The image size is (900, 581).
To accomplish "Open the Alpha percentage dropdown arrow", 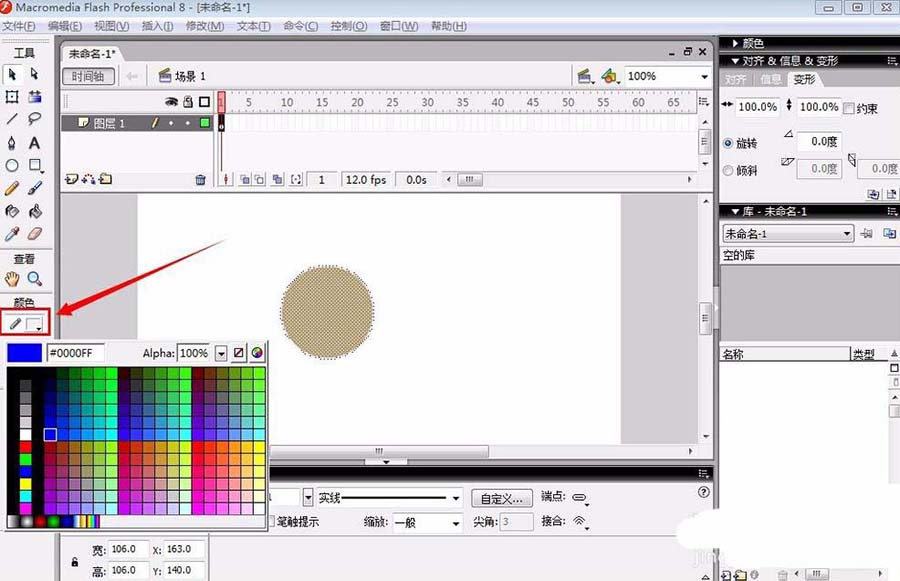I will (x=221, y=353).
